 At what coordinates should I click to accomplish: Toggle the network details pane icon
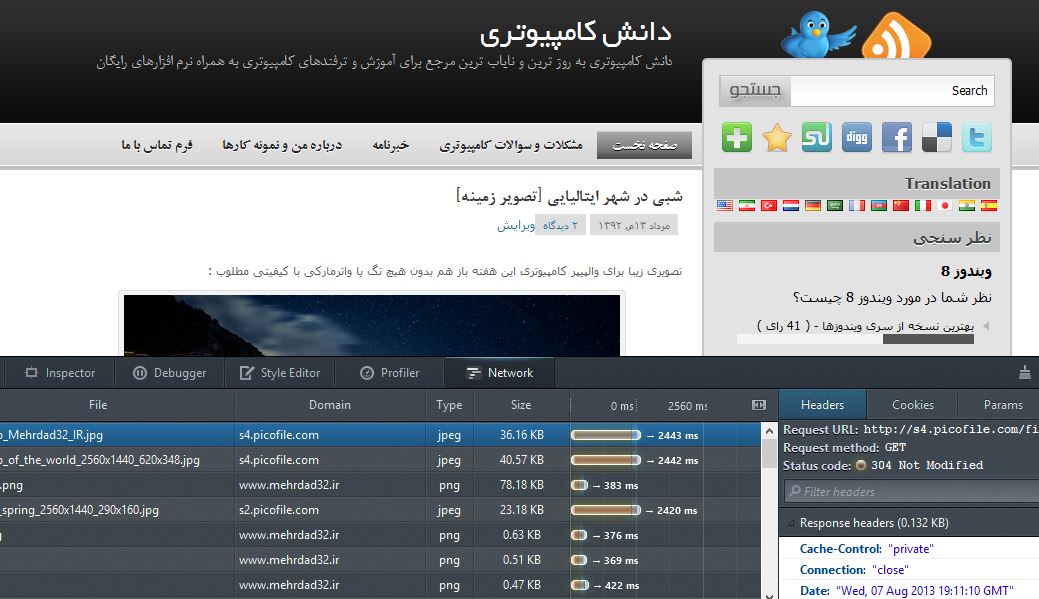(759, 405)
